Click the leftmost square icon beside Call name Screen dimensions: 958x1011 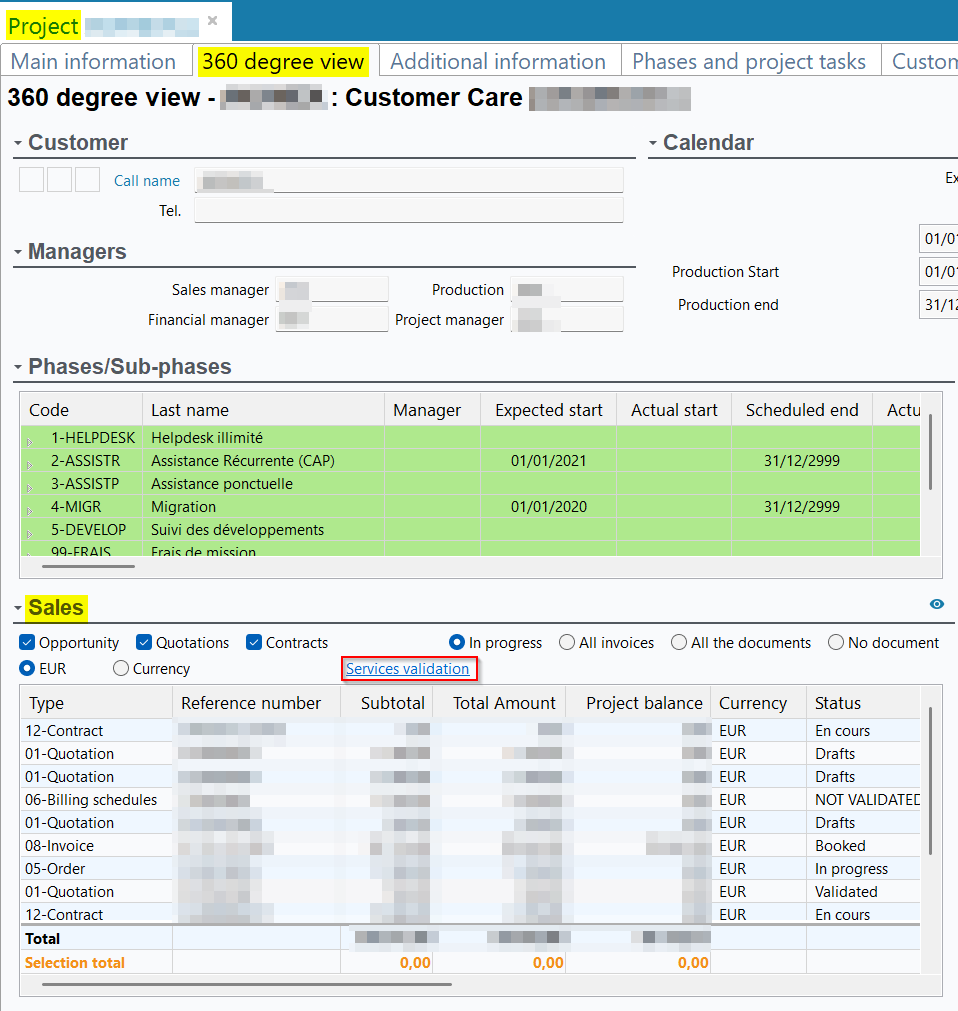pyautogui.click(x=32, y=180)
